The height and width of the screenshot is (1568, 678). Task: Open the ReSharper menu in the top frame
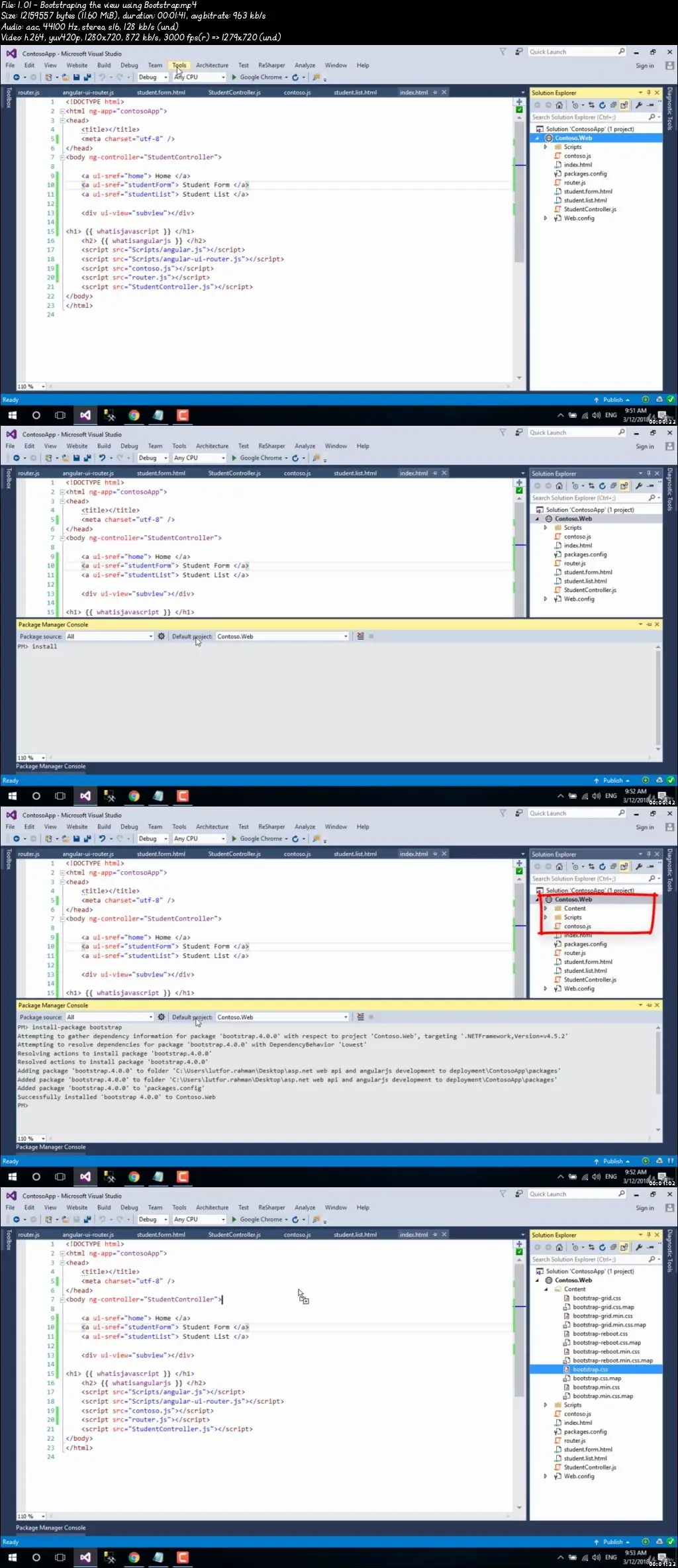(x=271, y=66)
